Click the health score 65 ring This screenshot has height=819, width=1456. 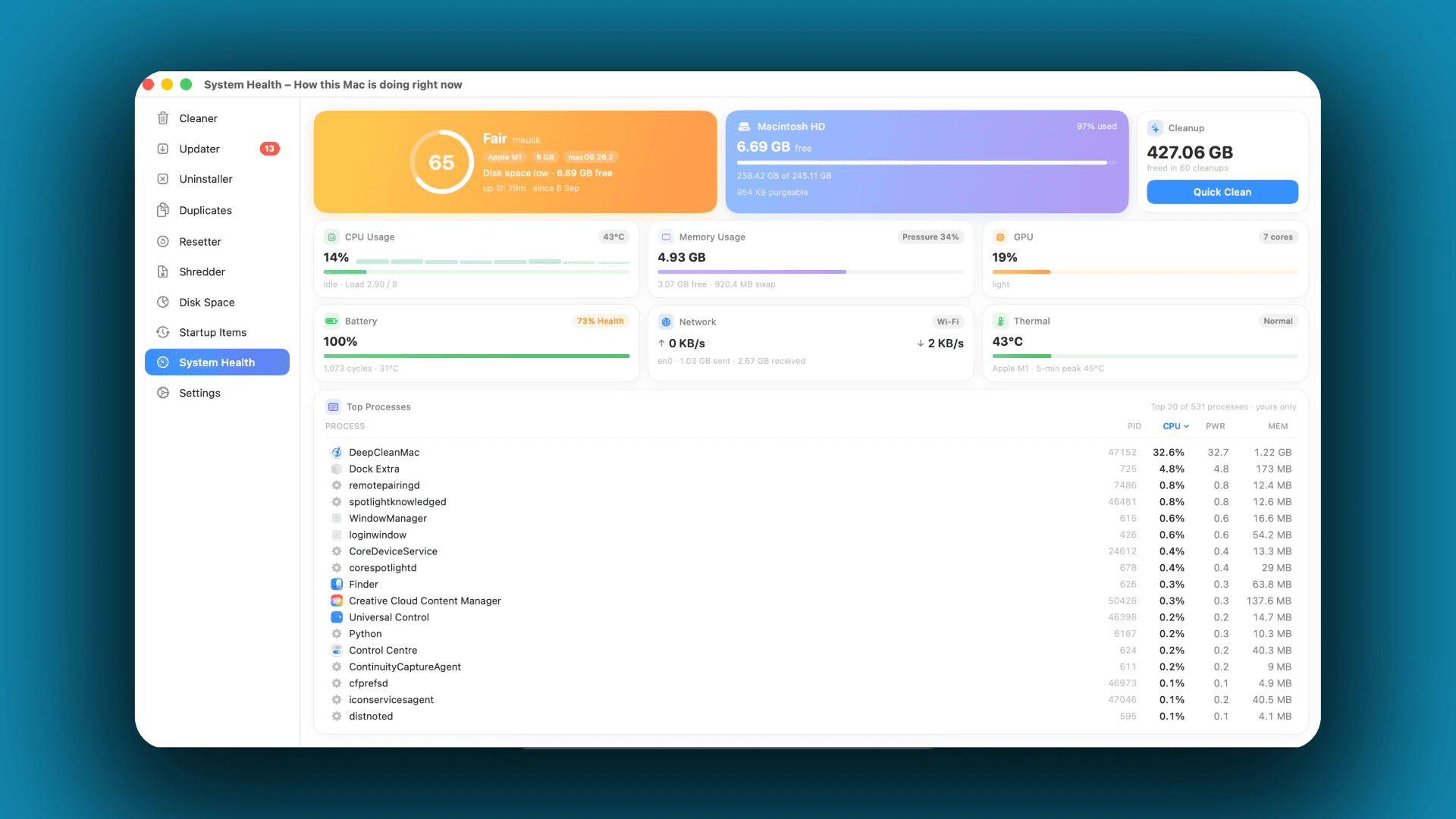[x=441, y=162]
